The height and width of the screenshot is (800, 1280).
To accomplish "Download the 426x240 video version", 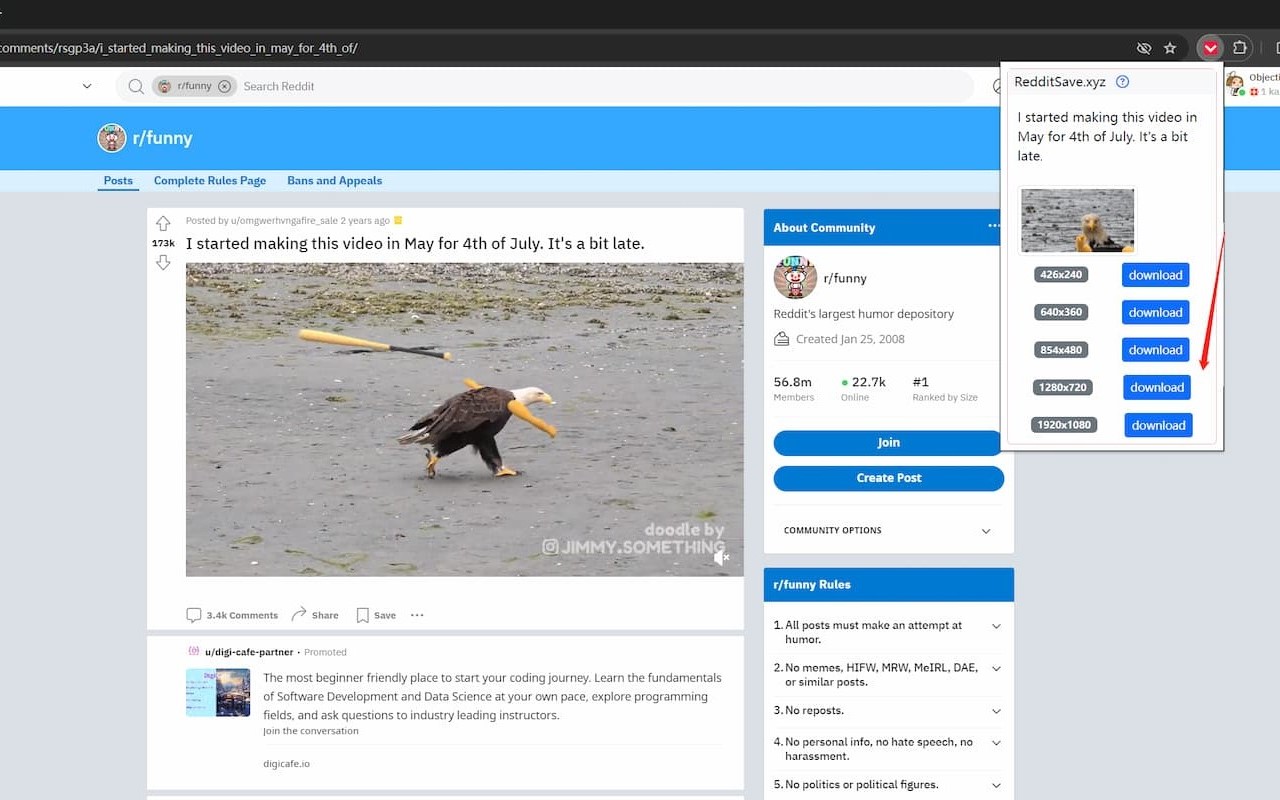I will 1155,275.
